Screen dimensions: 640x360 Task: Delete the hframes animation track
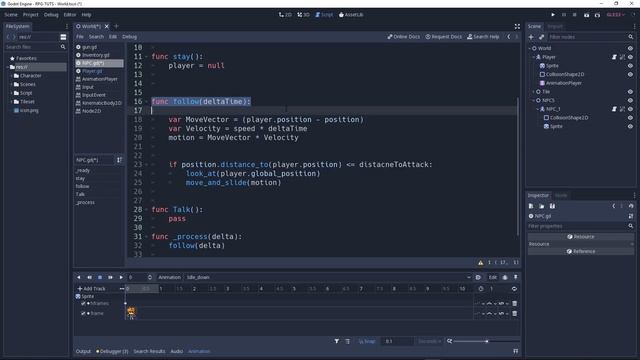[x=515, y=304]
